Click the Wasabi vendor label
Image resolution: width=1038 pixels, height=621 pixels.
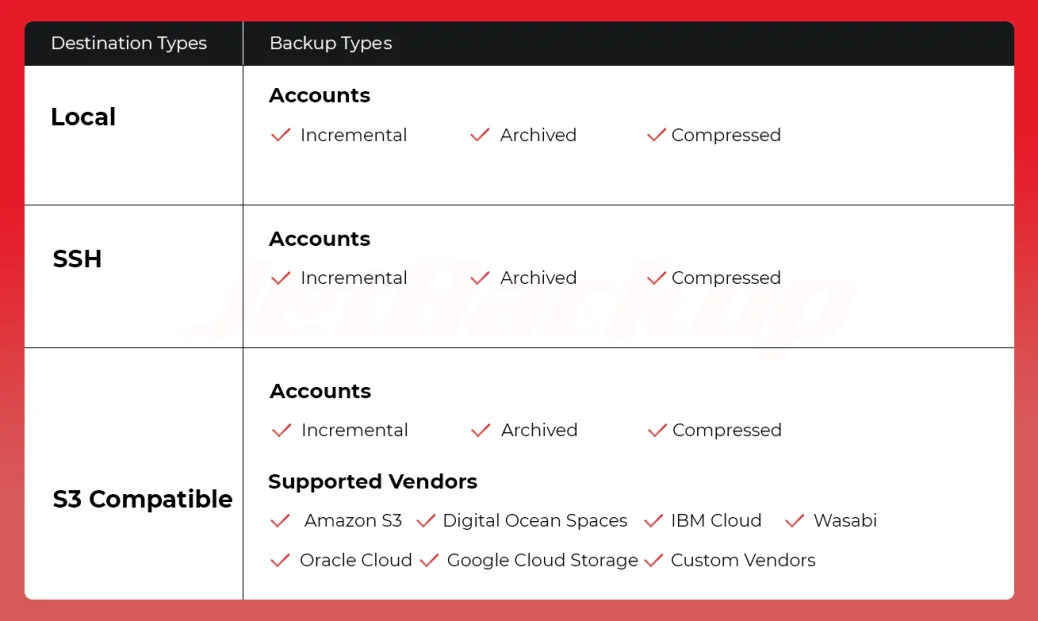[845, 521]
